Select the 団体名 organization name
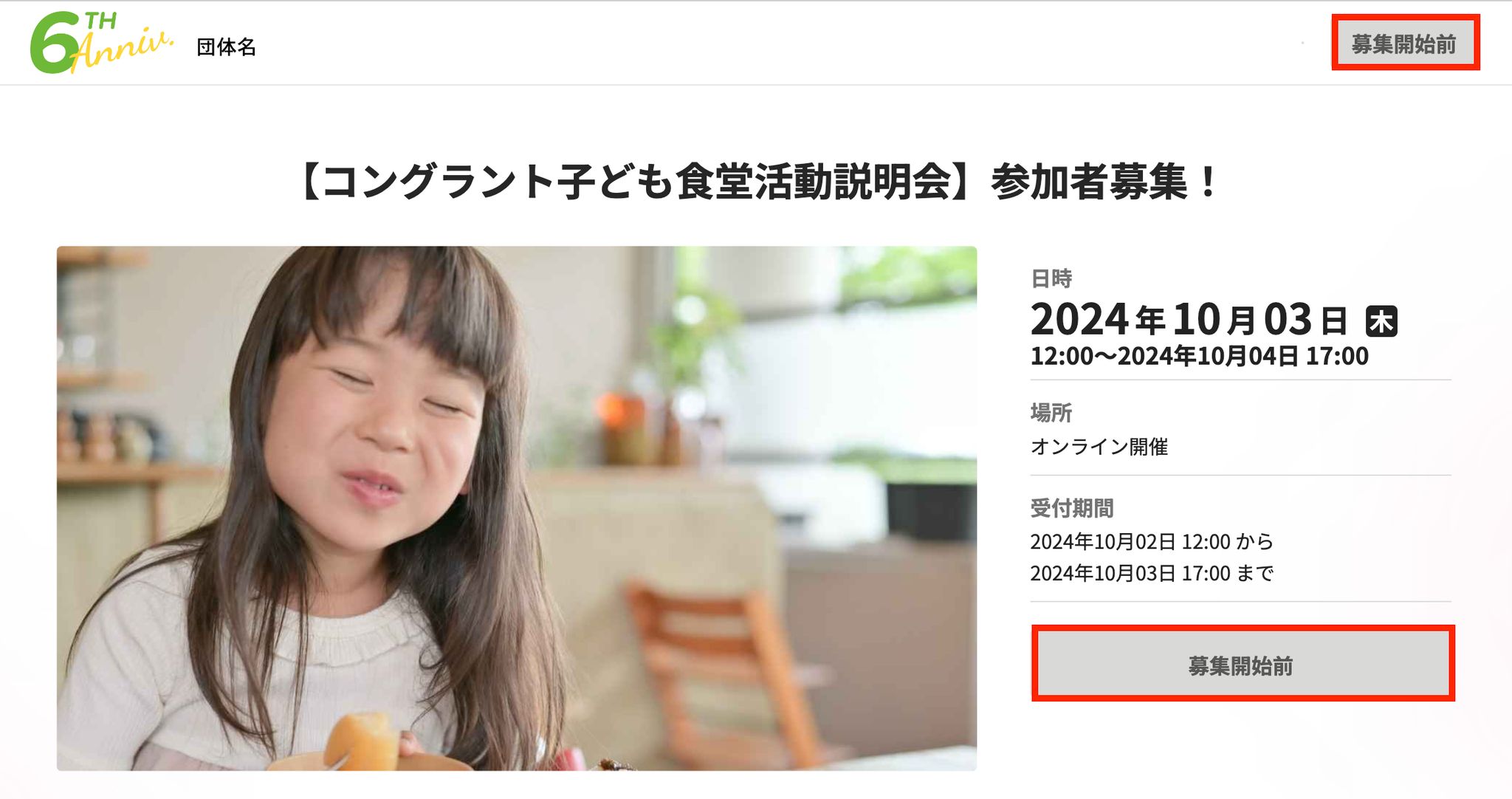1512x799 pixels. coord(226,47)
